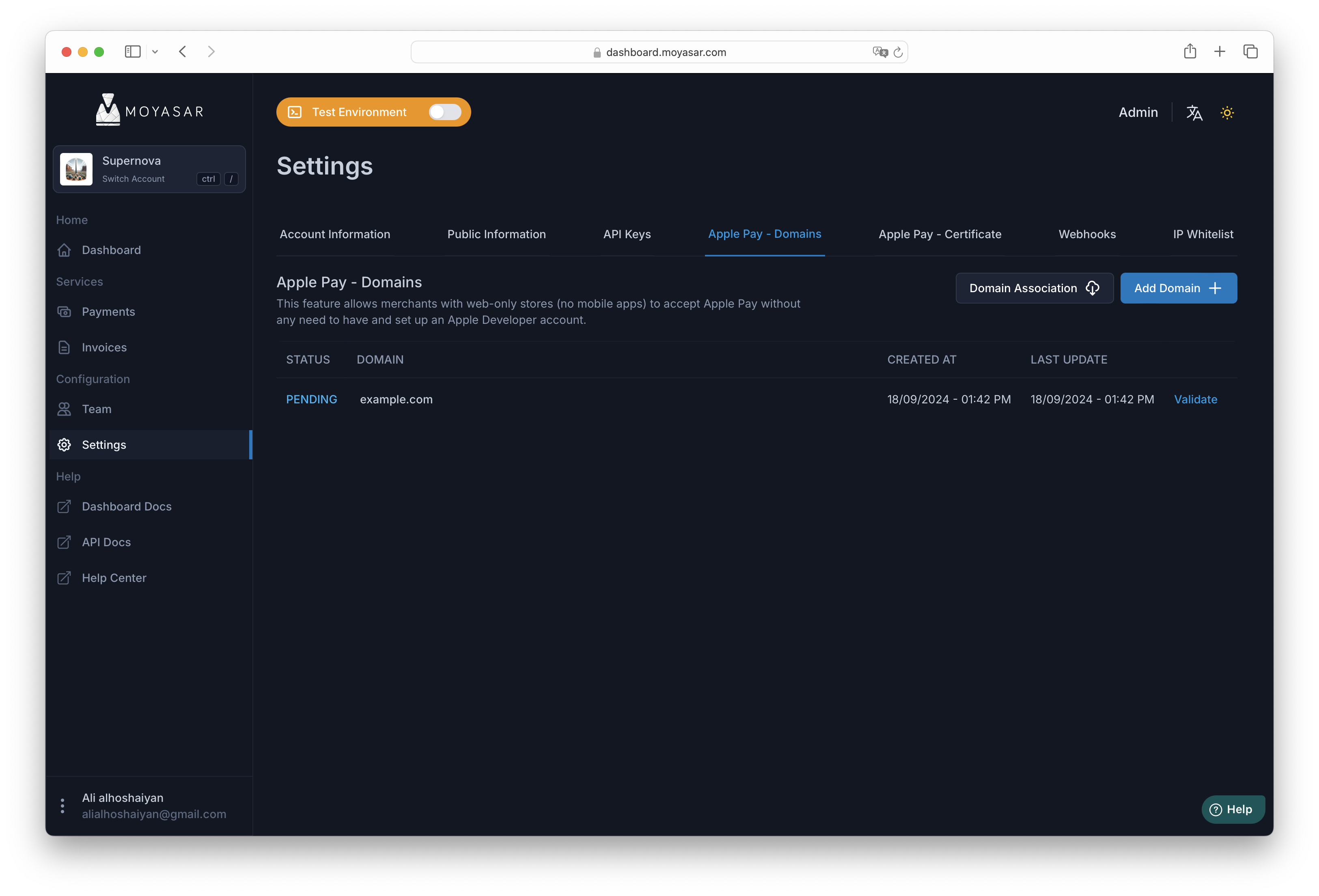The image size is (1319, 896).
Task: Switch to the Apple Pay - Certificate tab
Action: click(x=939, y=234)
